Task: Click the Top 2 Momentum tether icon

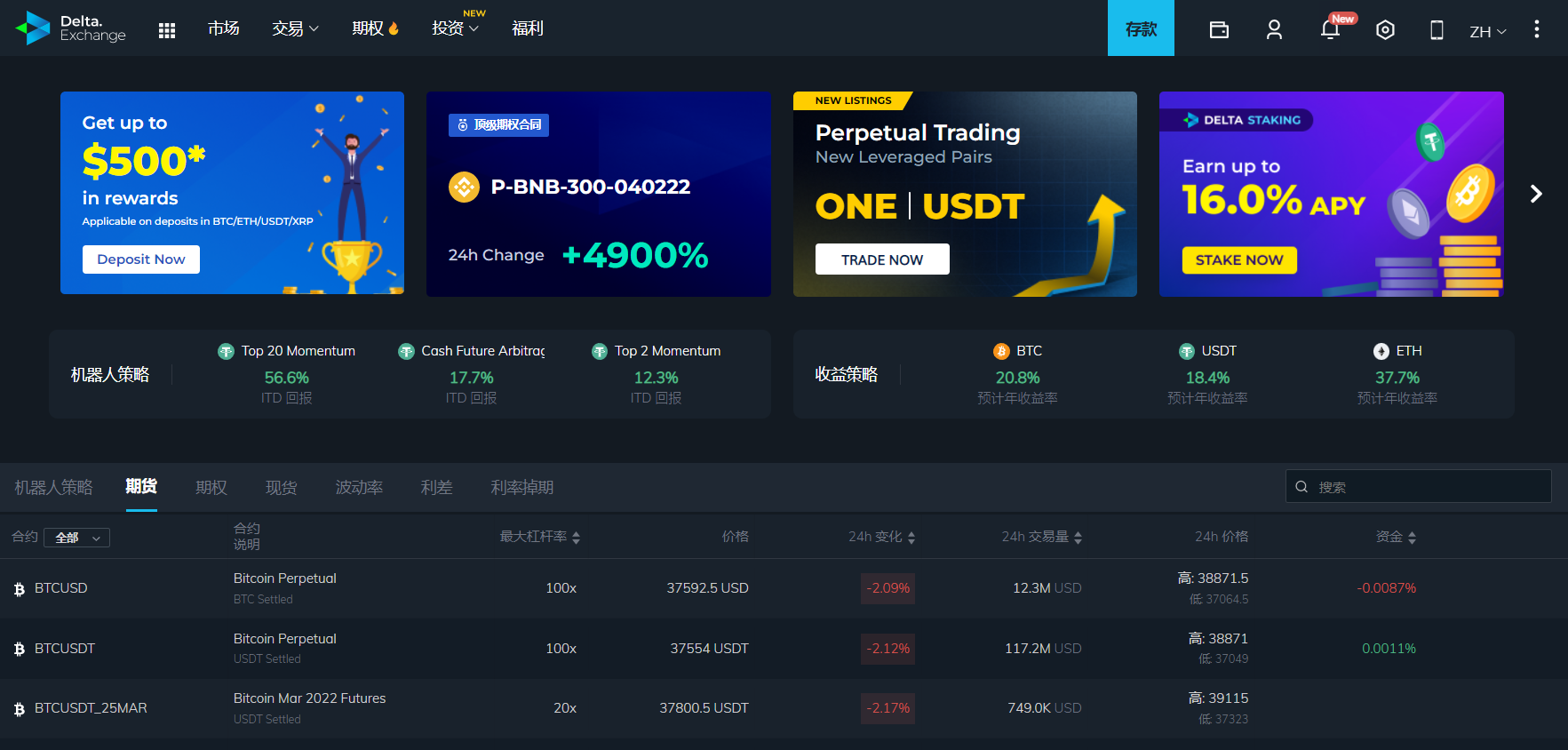Action: pos(600,352)
